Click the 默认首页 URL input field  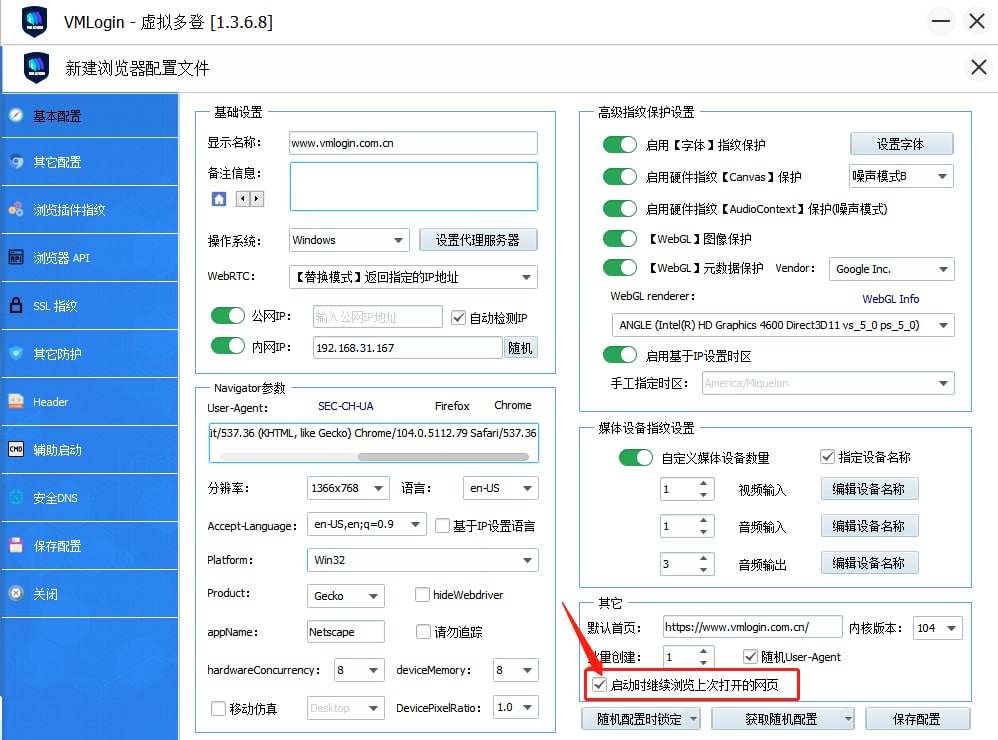coord(752,628)
